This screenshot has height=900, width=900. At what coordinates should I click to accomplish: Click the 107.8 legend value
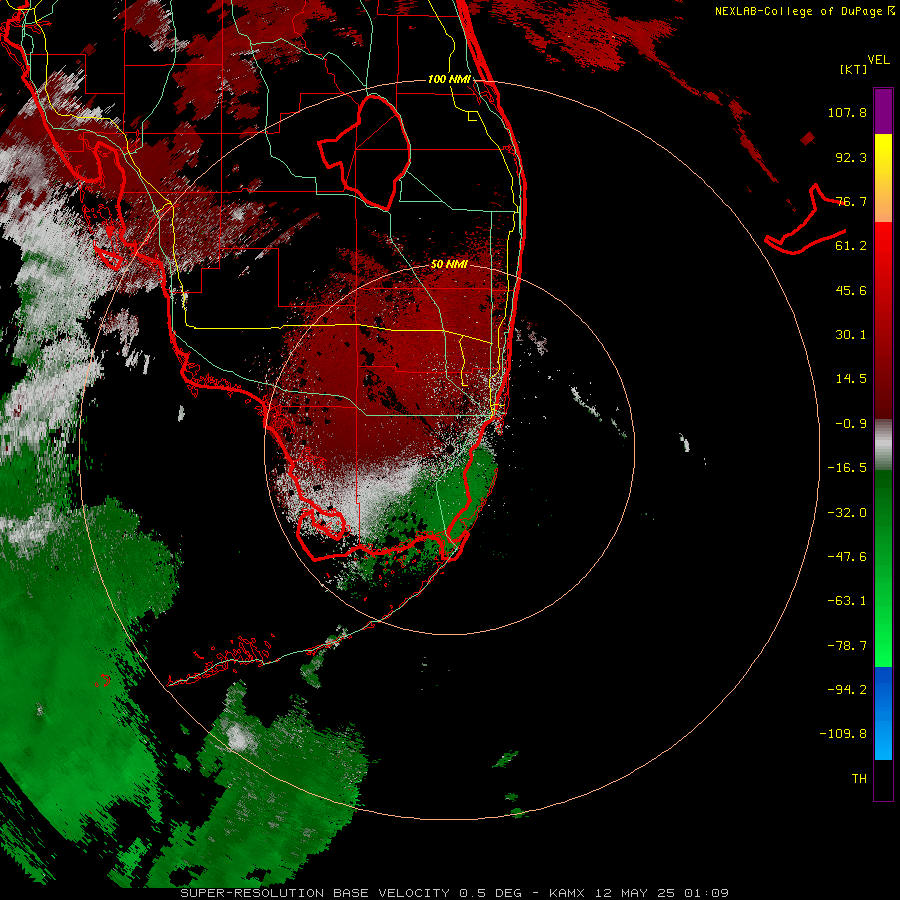click(x=847, y=112)
